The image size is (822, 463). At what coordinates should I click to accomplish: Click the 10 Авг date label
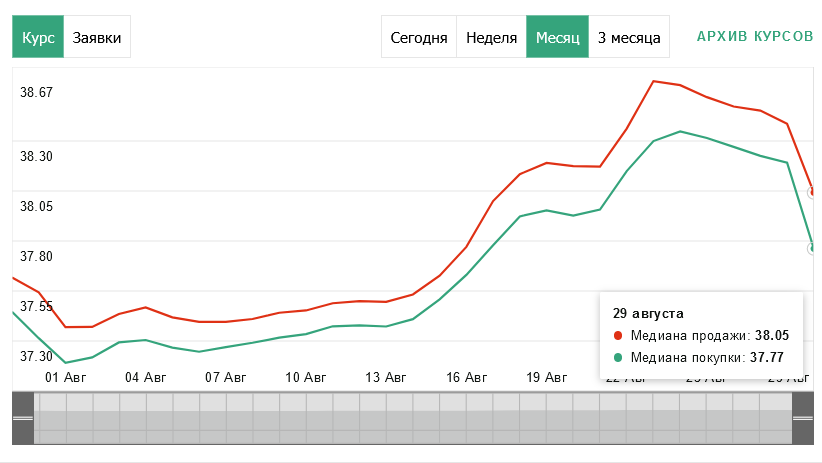click(x=305, y=378)
